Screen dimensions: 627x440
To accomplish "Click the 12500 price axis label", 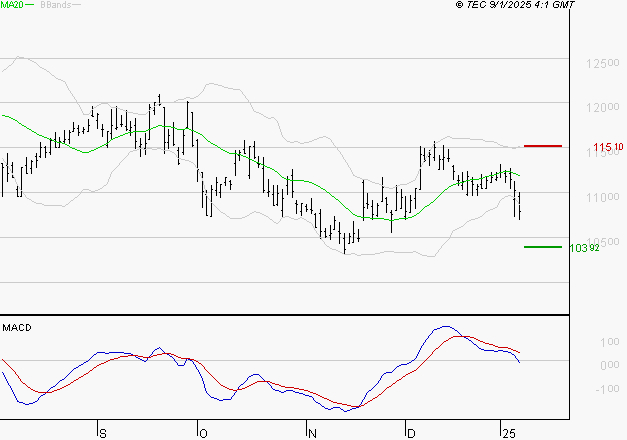I will pos(603,63).
